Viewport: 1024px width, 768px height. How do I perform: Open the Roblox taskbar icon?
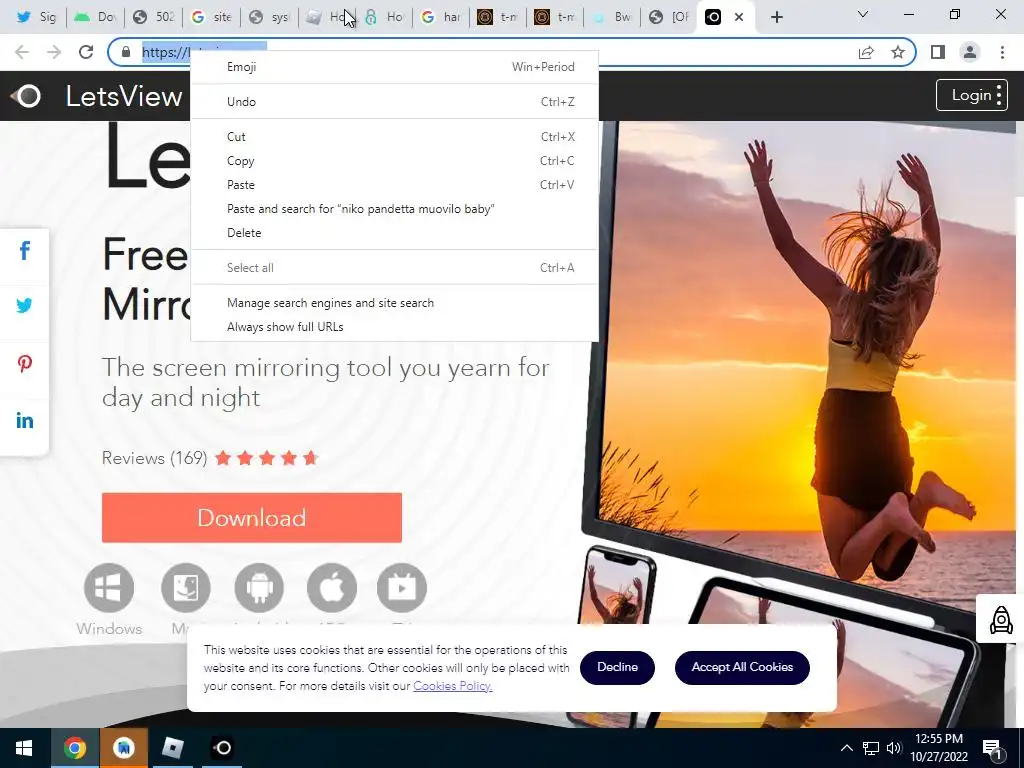pyautogui.click(x=172, y=748)
